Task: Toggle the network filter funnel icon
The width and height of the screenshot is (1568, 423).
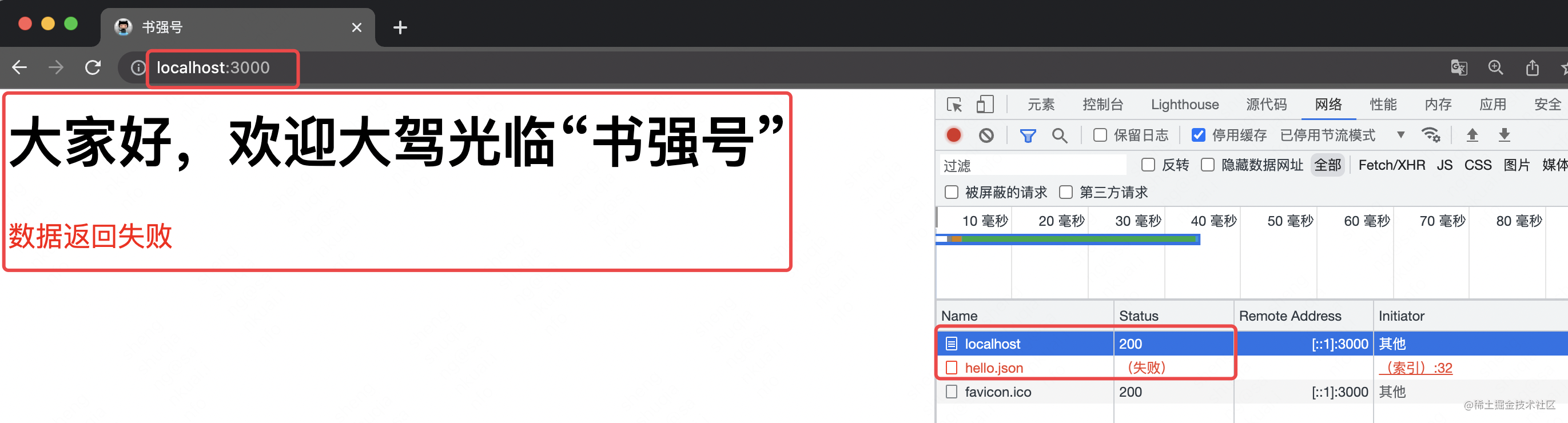Action: 1028,135
